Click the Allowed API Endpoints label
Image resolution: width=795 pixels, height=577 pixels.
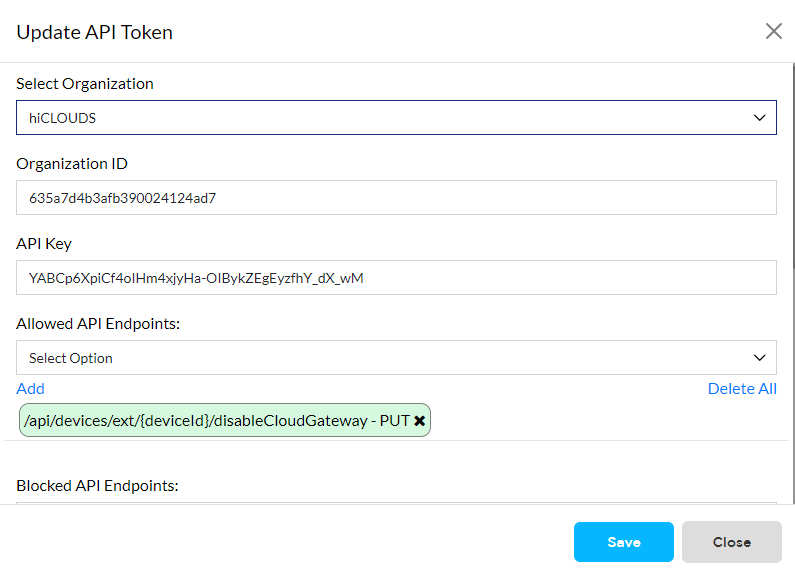click(98, 323)
